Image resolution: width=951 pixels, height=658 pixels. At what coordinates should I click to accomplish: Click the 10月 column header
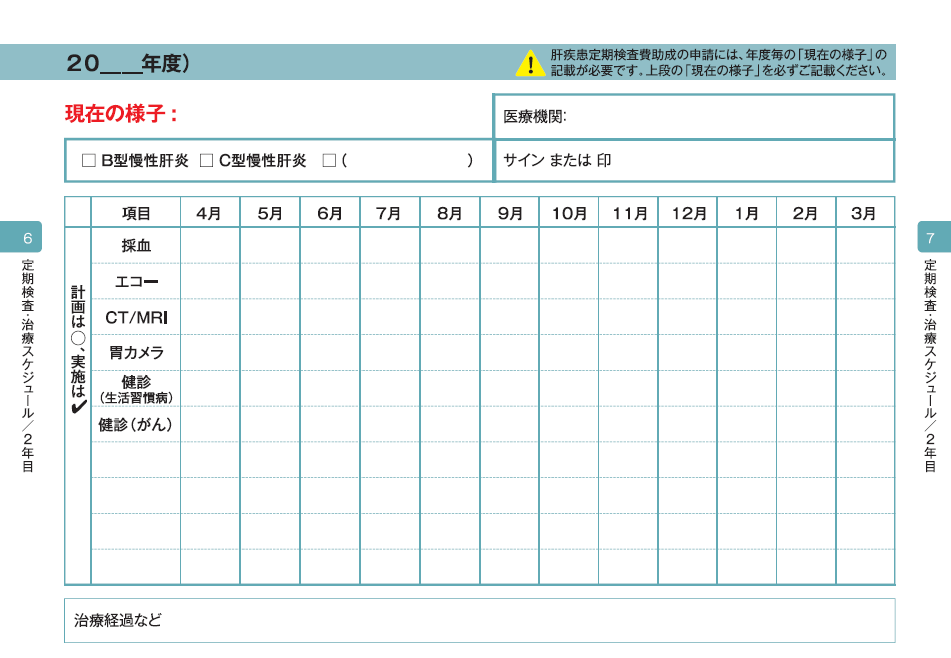coord(569,213)
